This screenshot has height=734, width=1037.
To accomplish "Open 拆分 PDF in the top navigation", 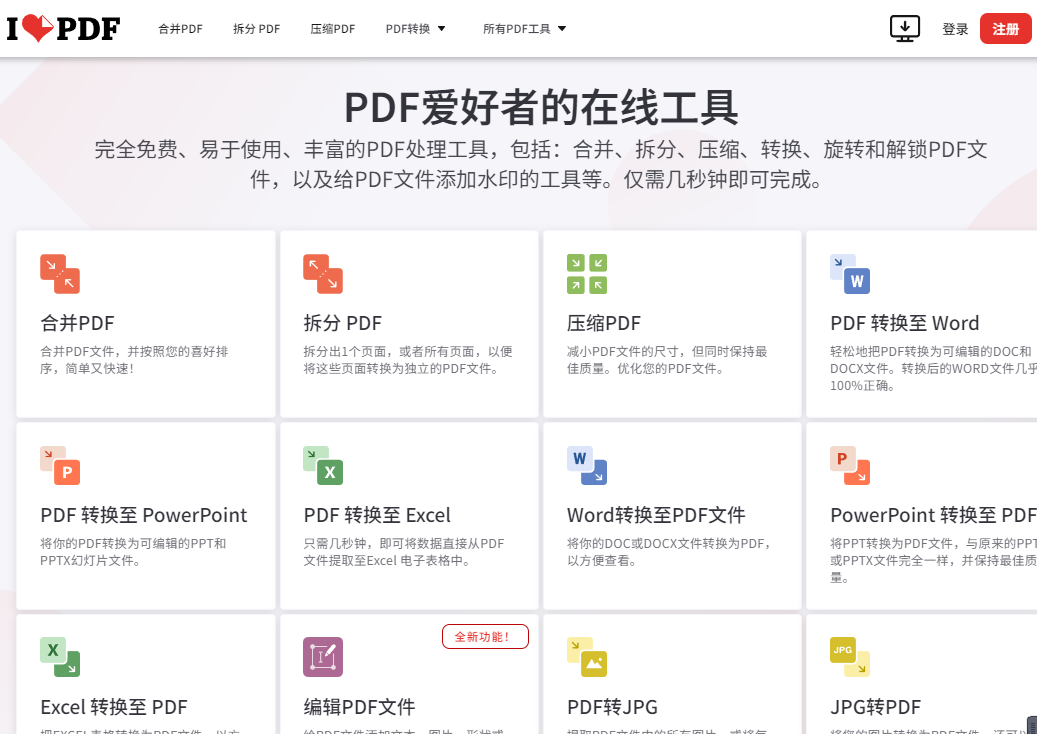I will coord(257,28).
